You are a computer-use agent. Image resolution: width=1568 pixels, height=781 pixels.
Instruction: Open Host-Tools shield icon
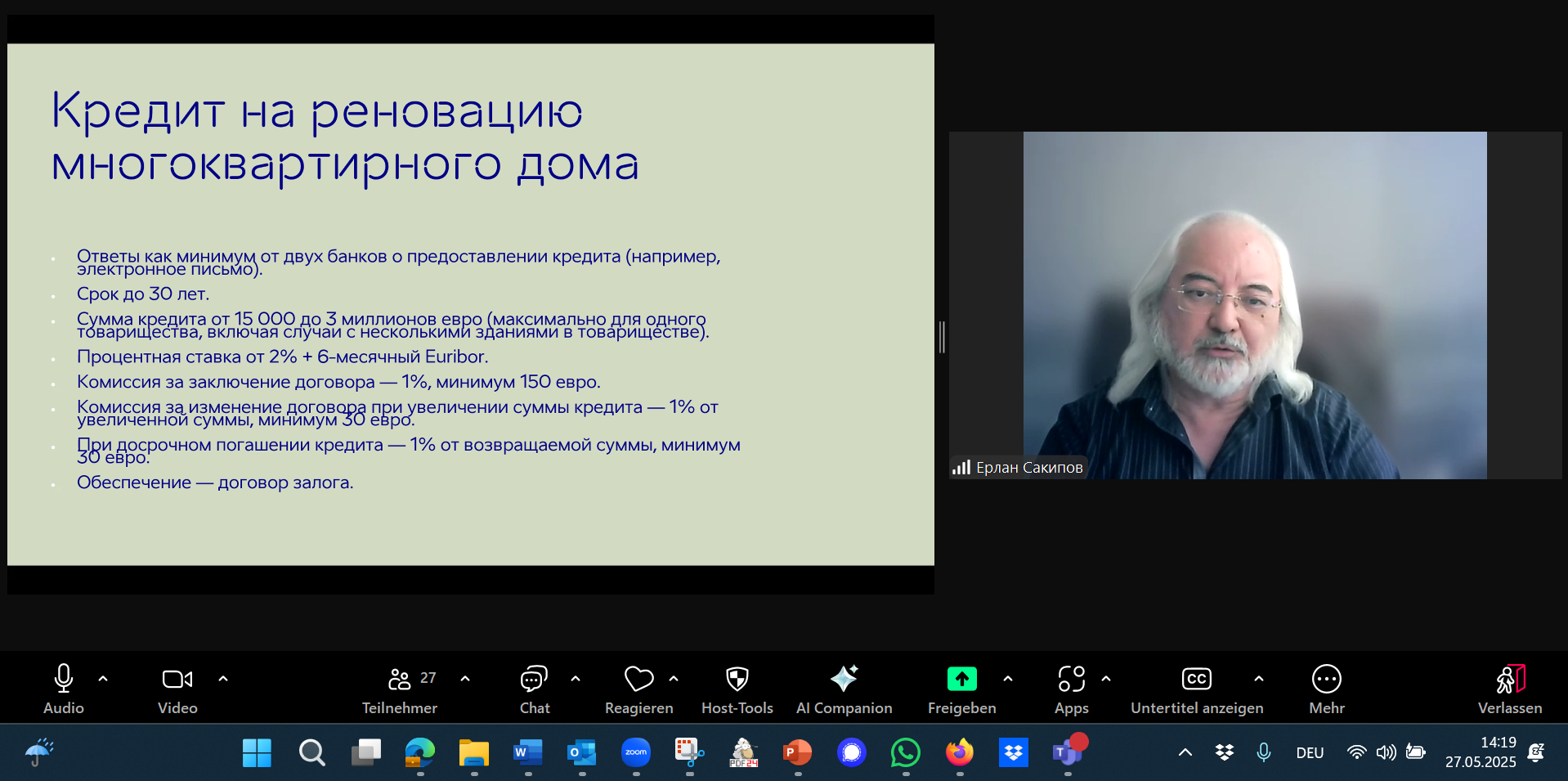(x=737, y=688)
